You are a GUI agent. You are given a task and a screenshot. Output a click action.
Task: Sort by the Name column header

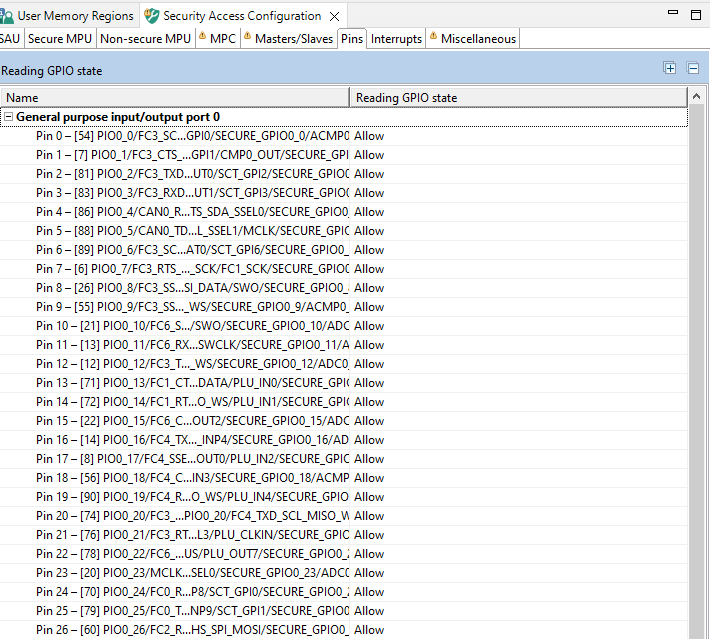(175, 97)
